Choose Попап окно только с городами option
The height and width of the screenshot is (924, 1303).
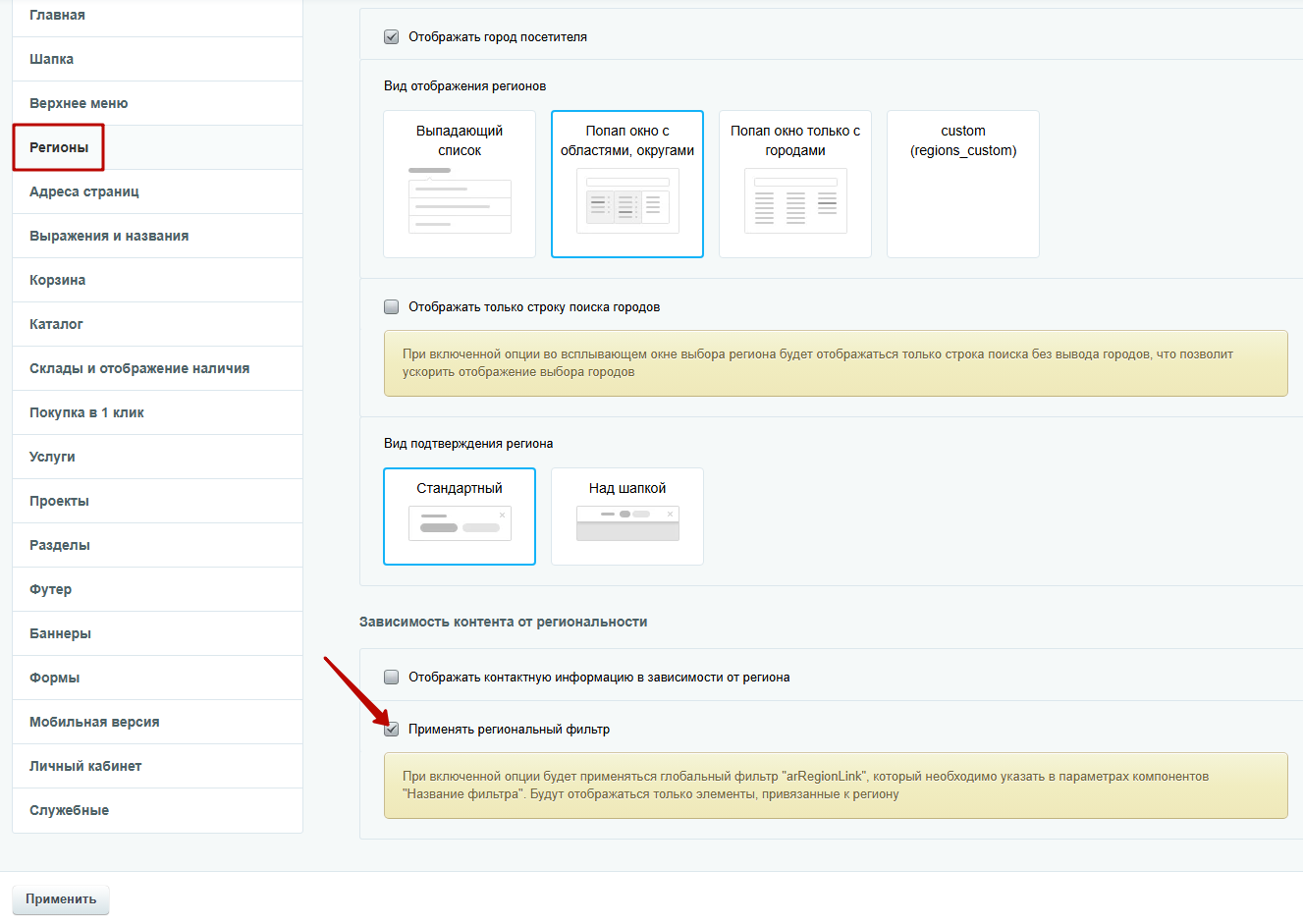(x=795, y=184)
